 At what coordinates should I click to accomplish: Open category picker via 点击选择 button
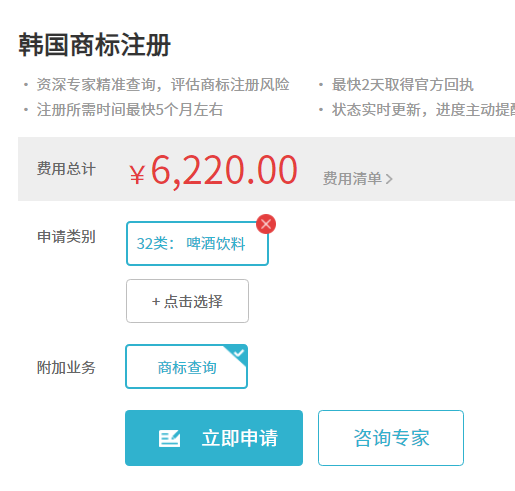click(x=187, y=301)
